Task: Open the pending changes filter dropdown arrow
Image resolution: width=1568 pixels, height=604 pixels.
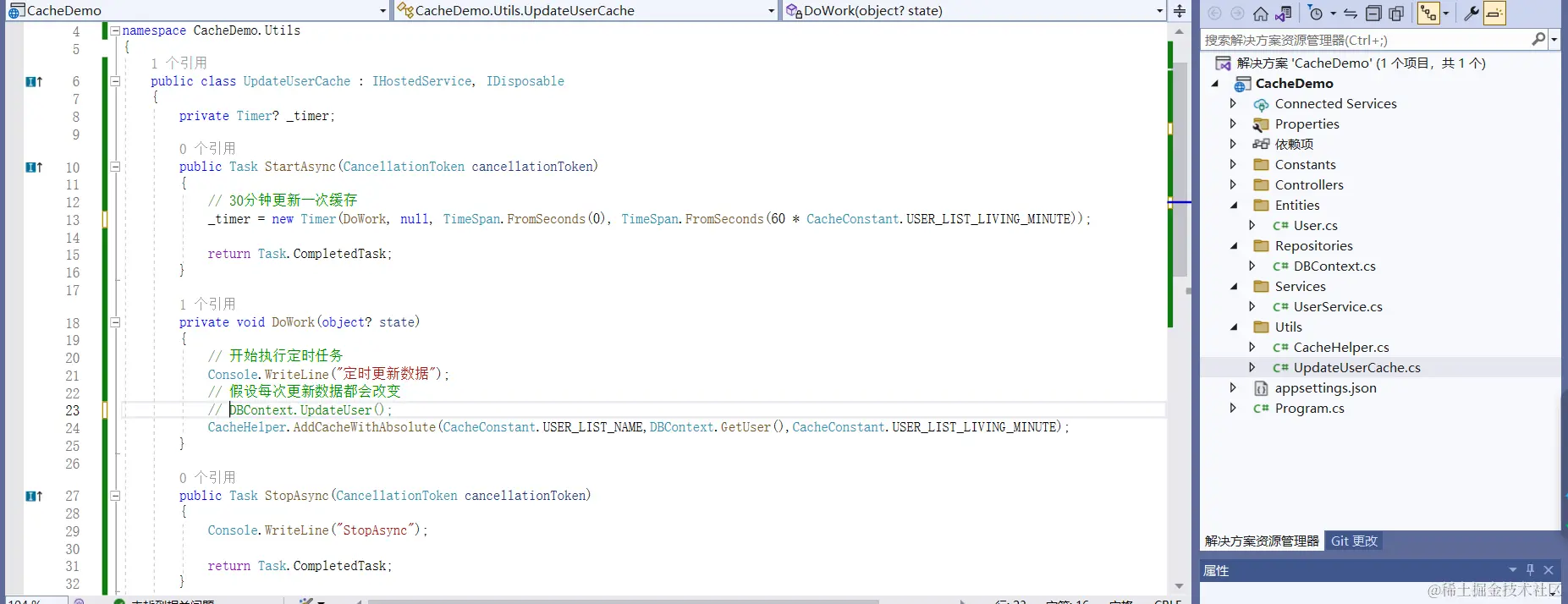Action: pyautogui.click(x=1333, y=14)
